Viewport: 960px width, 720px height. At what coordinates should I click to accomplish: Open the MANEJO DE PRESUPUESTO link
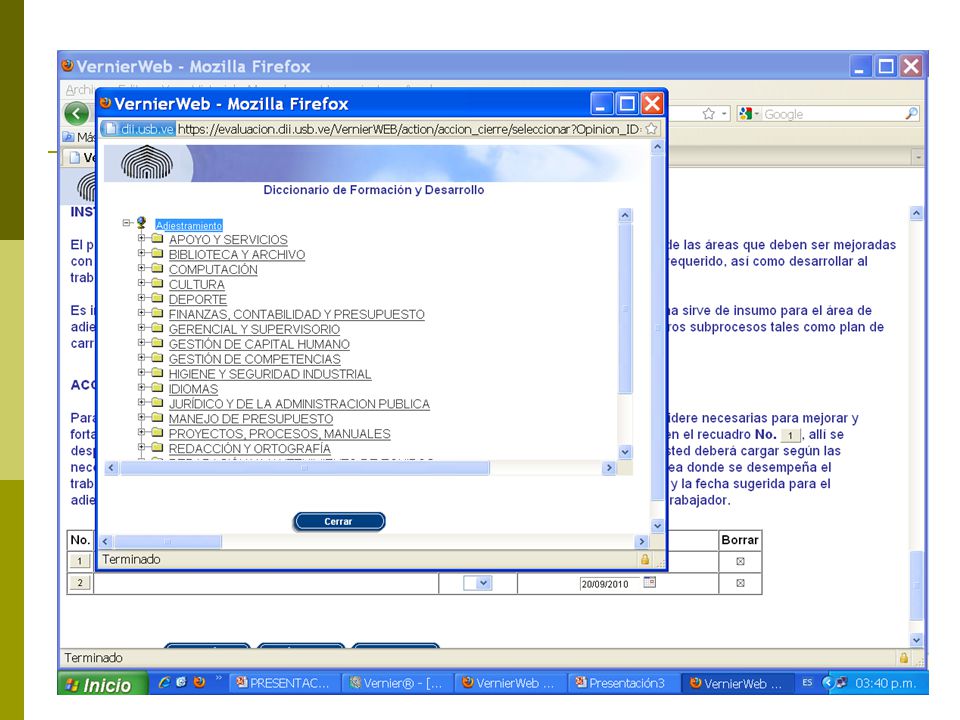[x=251, y=419]
